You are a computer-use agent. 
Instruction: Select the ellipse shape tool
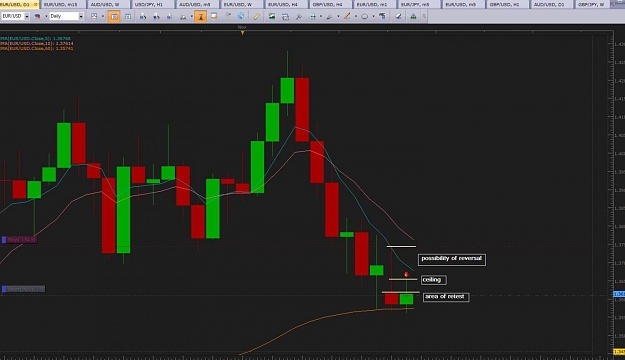click(x=364, y=16)
